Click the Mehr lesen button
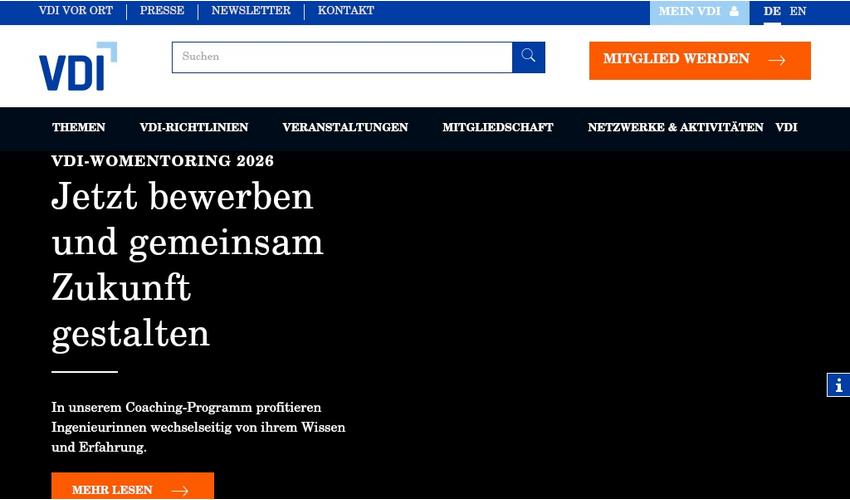The image size is (850, 500). tap(133, 486)
